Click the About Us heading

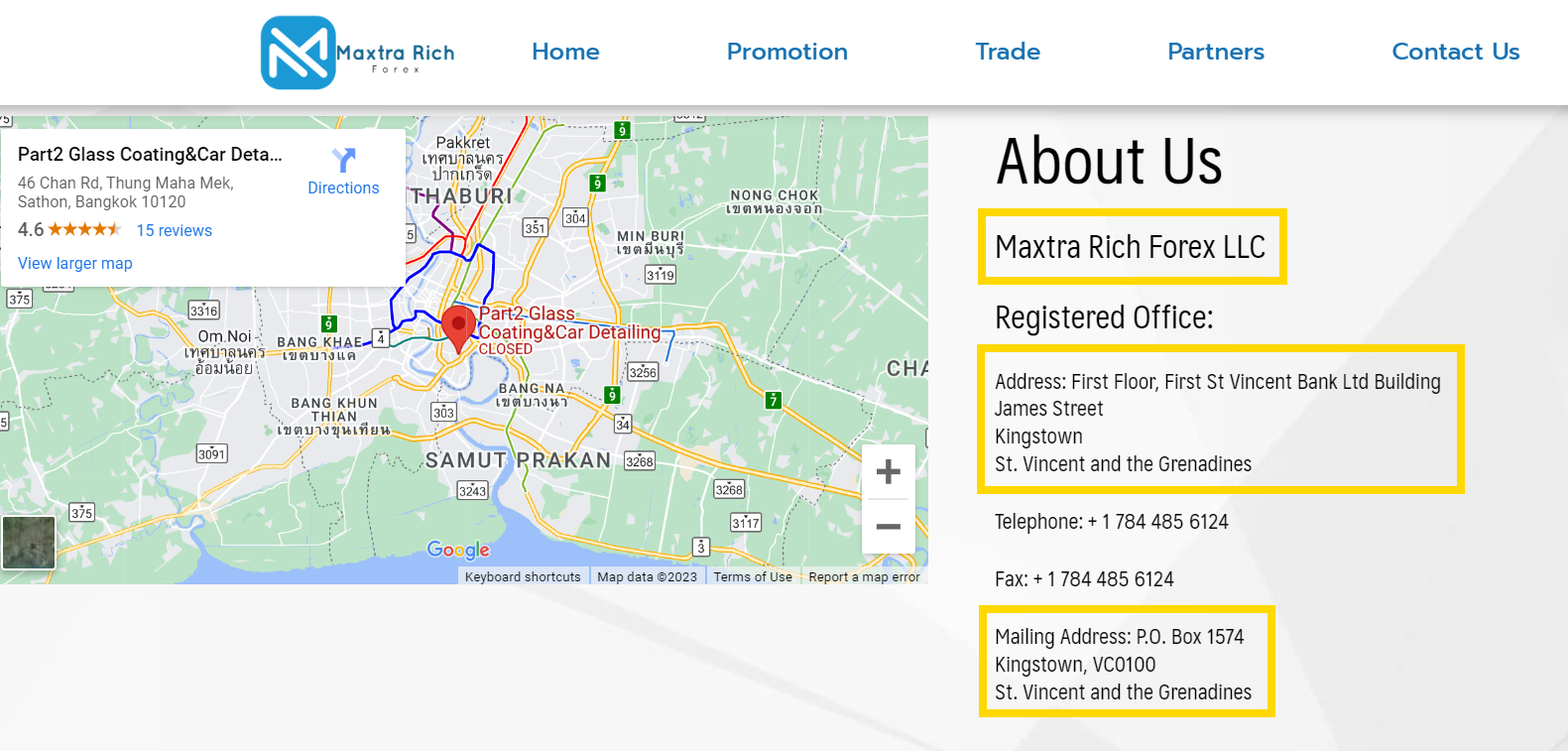1109,161
